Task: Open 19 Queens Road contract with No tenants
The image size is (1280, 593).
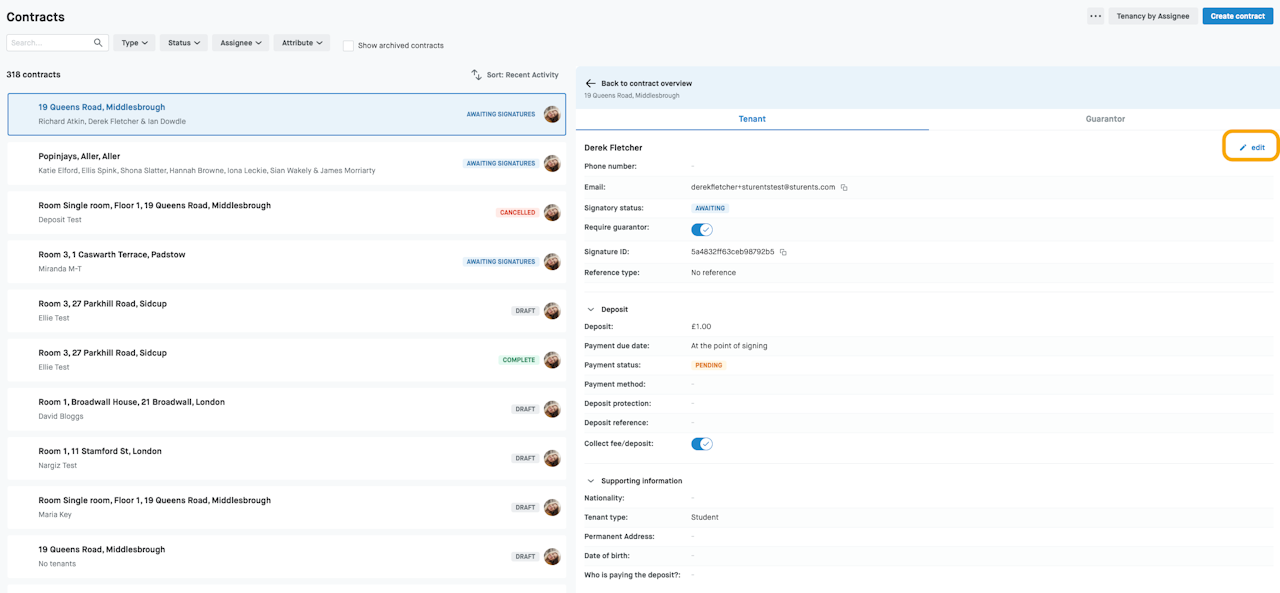Action: pos(286,556)
